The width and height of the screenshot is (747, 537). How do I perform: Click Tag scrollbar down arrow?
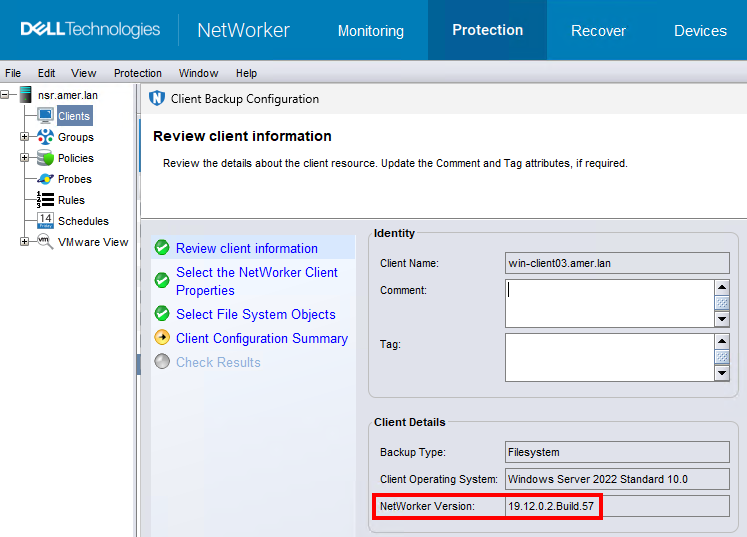coord(722,373)
